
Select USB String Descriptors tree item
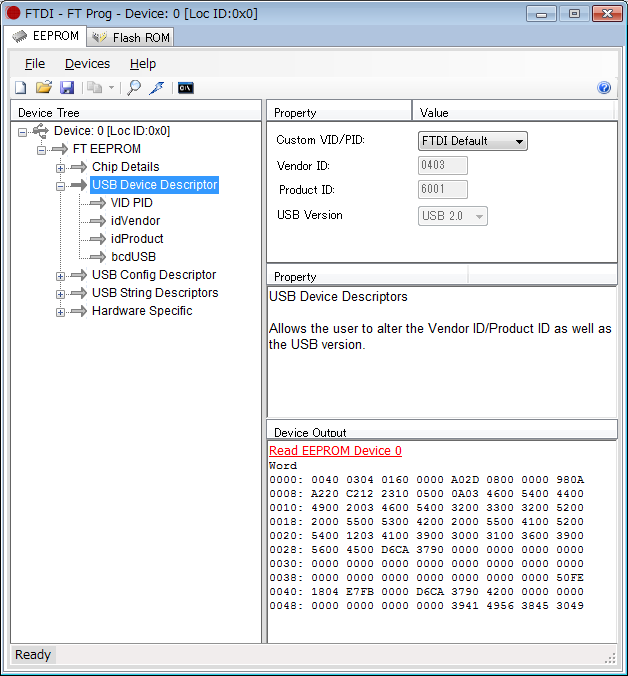click(155, 293)
